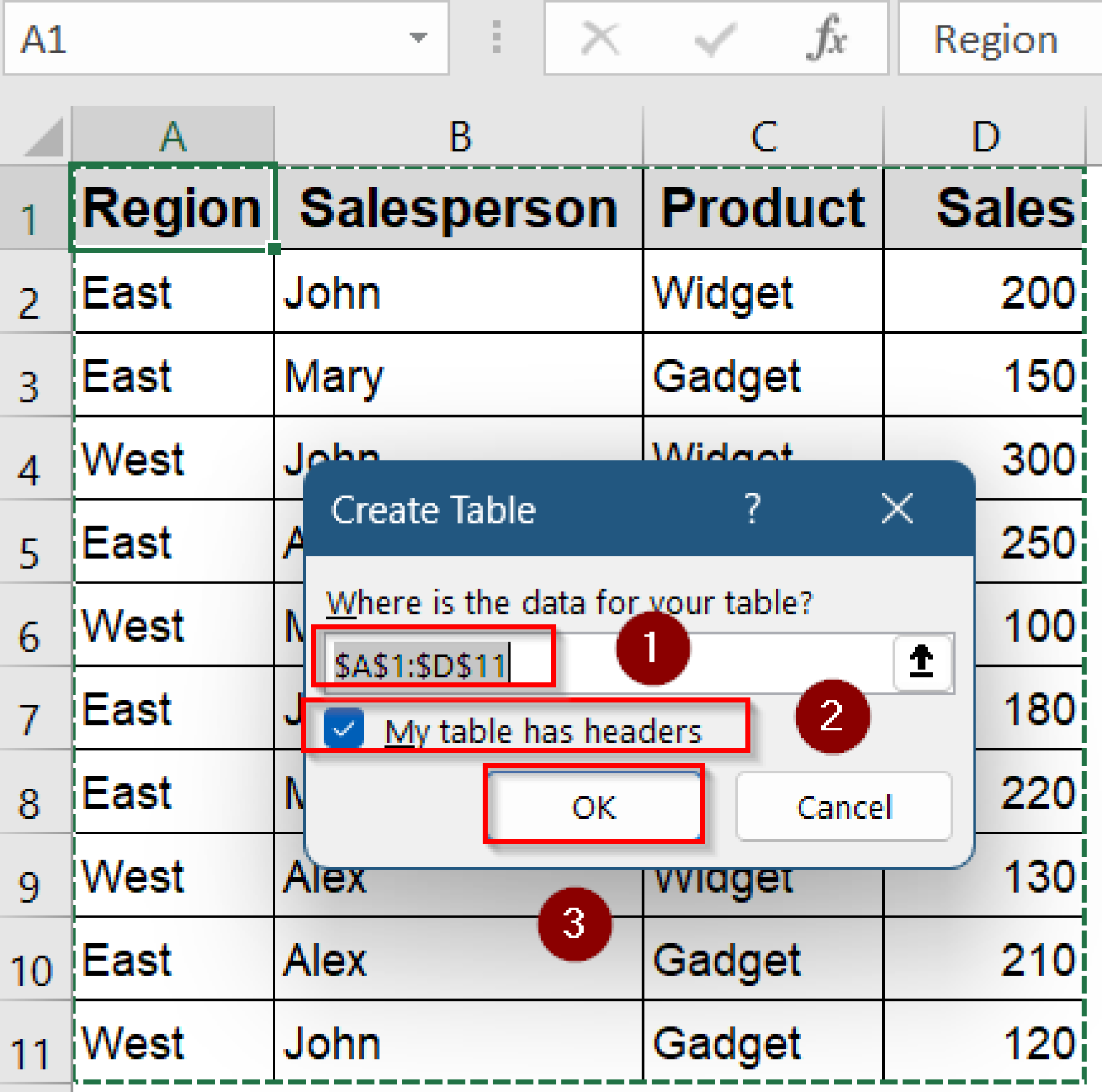Viewport: 1102px width, 1092px height.
Task: Click the Cancel X icon in formula bar
Action: pos(600,39)
